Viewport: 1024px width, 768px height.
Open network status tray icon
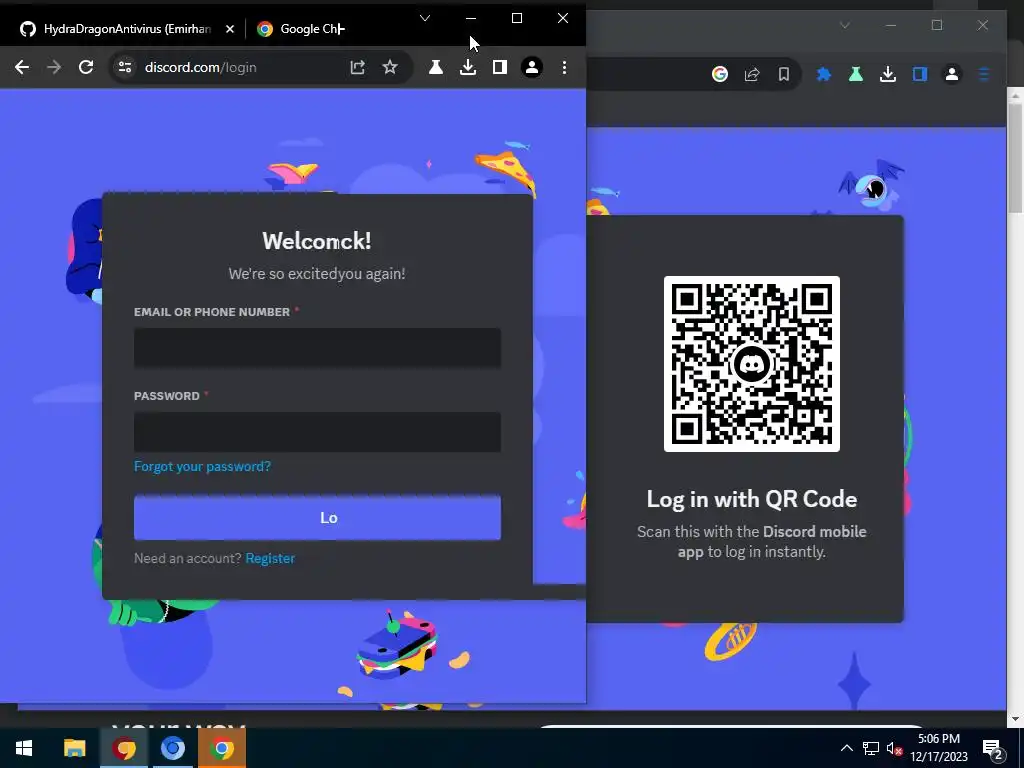tap(871, 748)
